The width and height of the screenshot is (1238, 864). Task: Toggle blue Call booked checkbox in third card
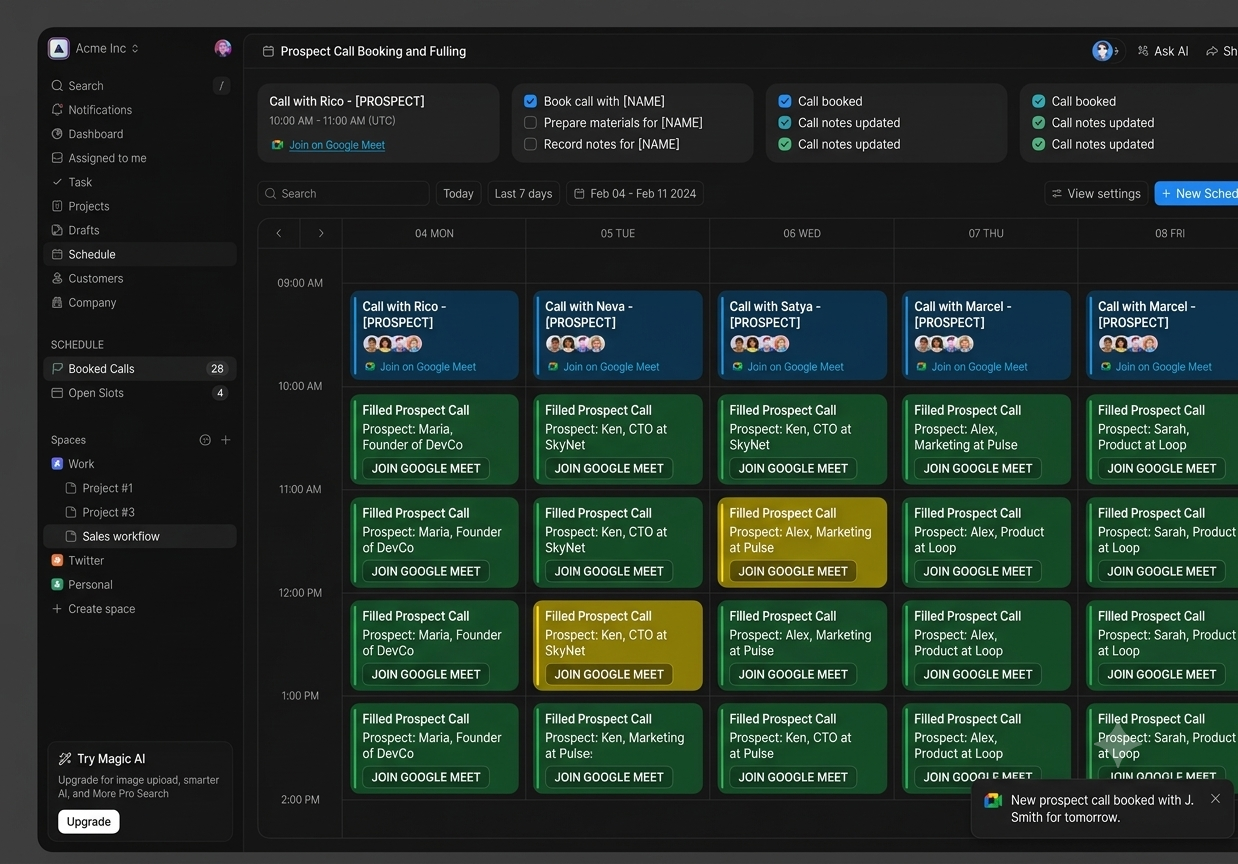785,101
